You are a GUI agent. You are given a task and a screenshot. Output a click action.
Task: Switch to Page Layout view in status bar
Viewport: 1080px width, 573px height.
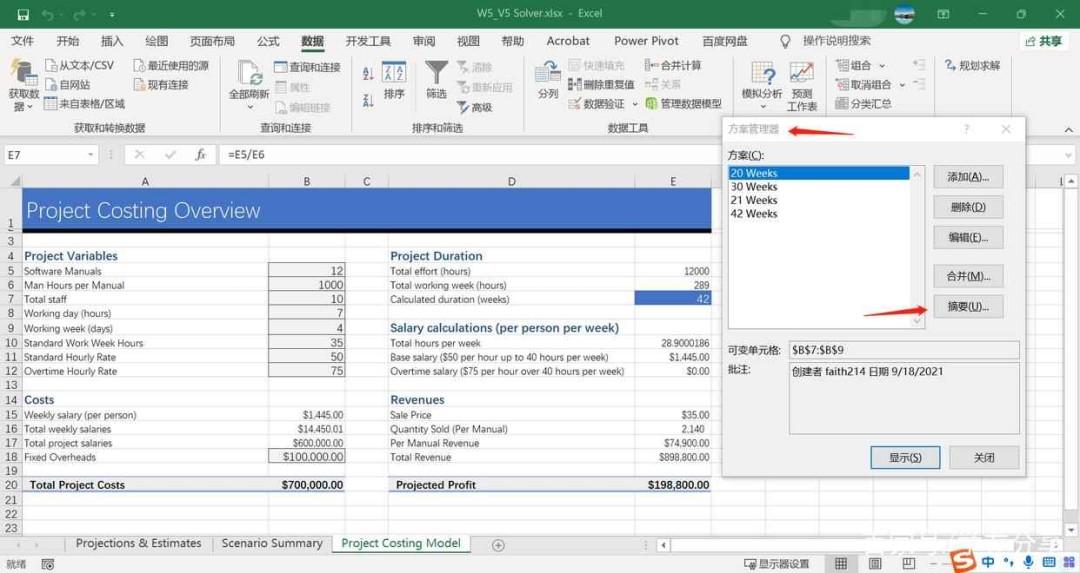click(875, 563)
